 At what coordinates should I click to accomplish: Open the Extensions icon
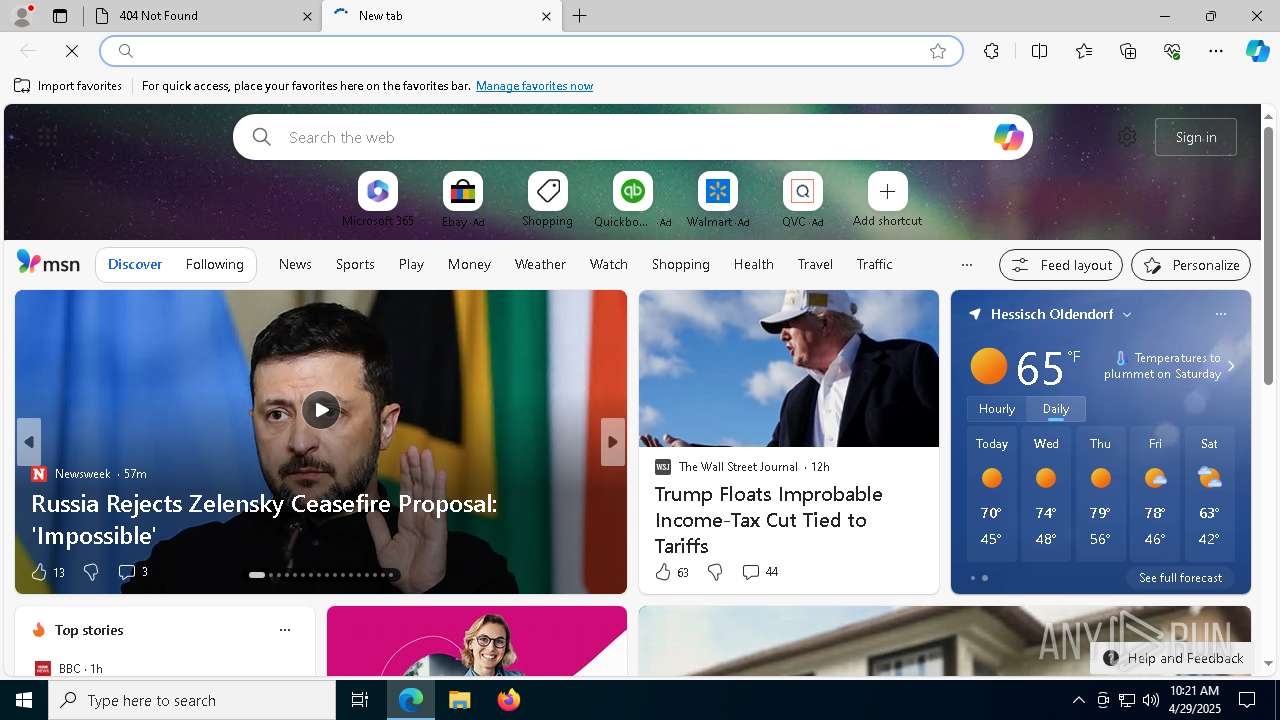[x=991, y=51]
